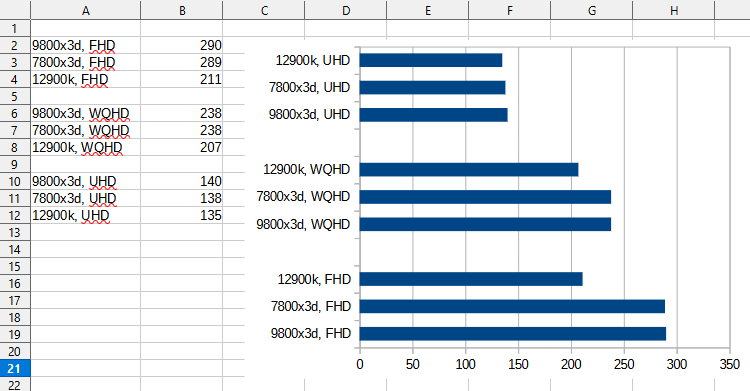Click cell with value 211
Viewport: 750px width, 391px height.
click(x=182, y=79)
